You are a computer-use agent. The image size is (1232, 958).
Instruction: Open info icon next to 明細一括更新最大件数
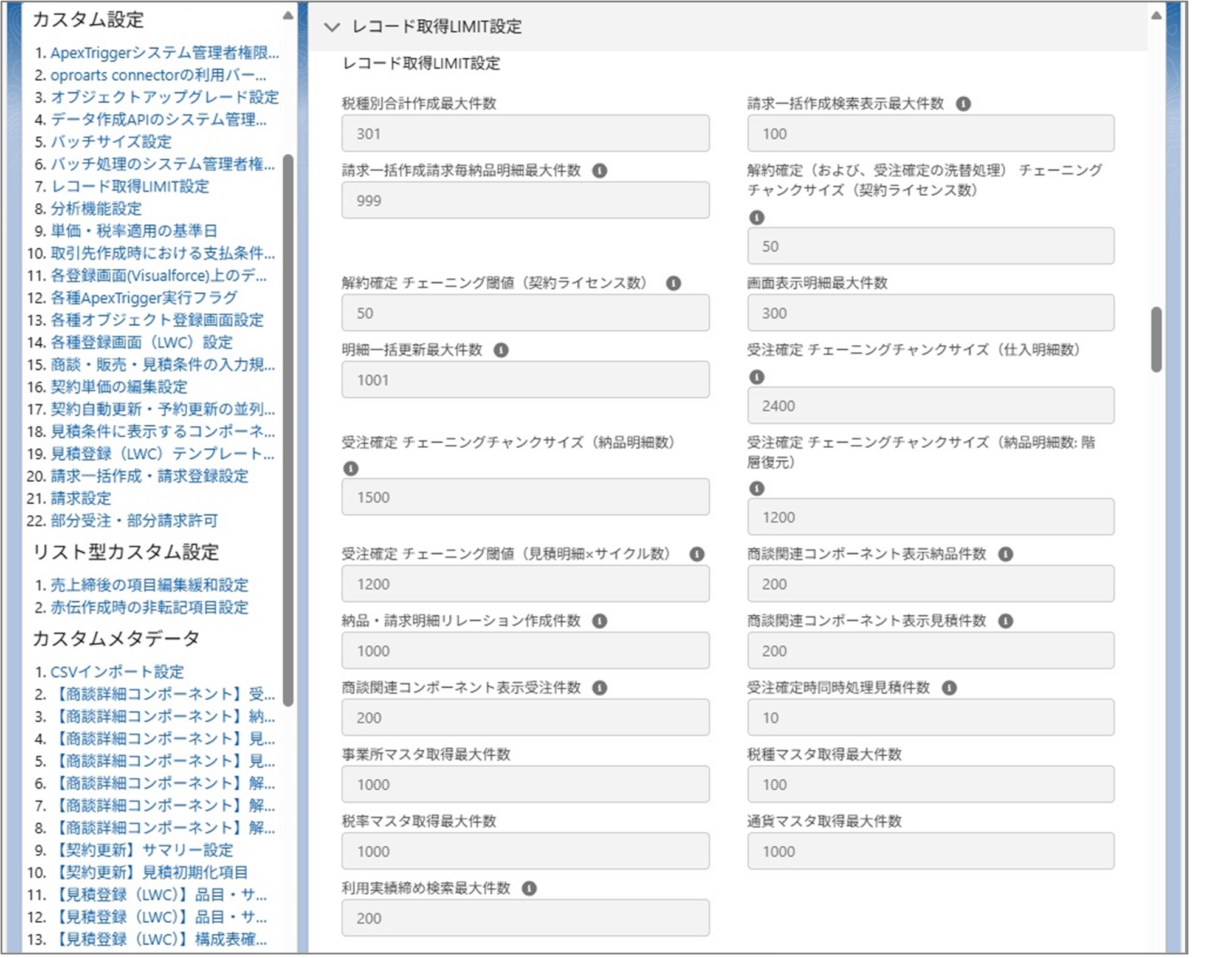[x=501, y=349]
